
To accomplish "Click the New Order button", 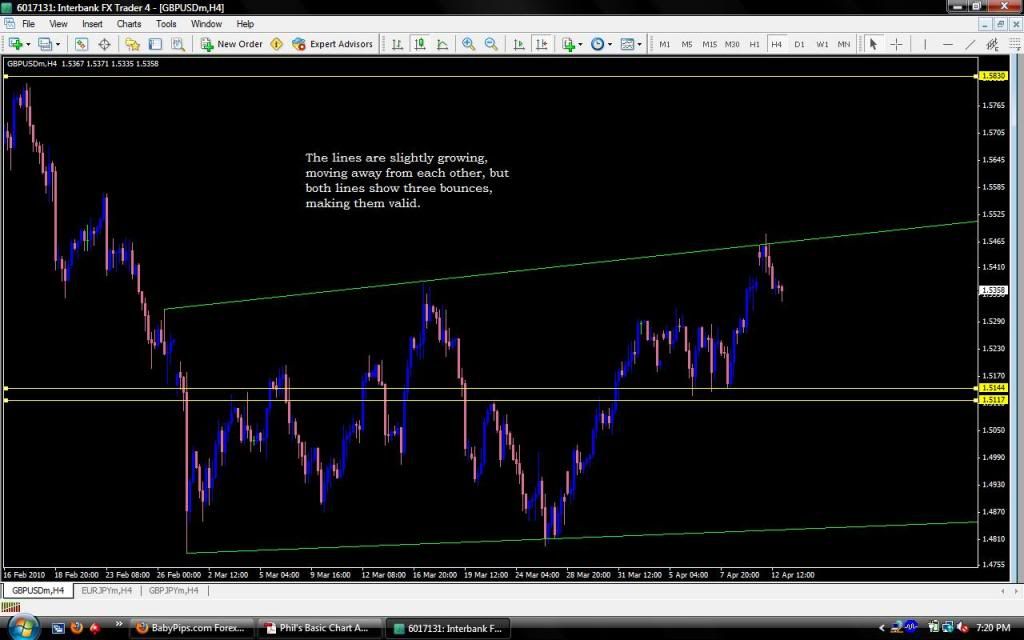I will click(x=232, y=44).
